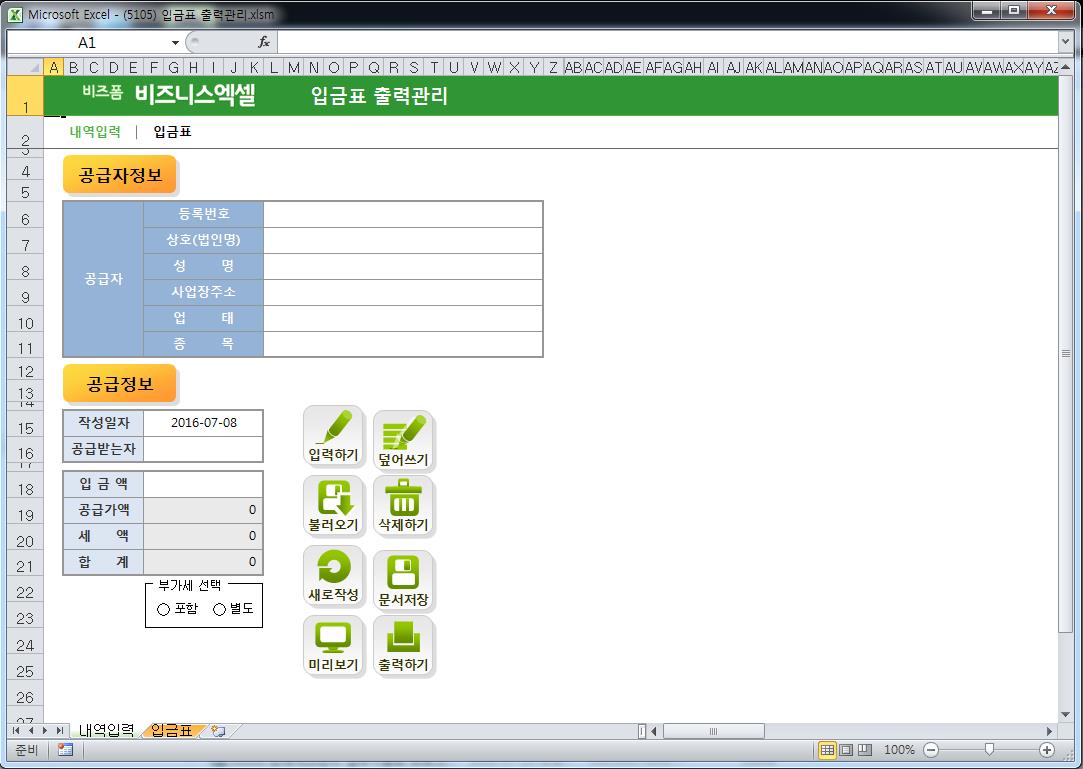Click the zoom out minus button
1083x769 pixels.
point(931,750)
